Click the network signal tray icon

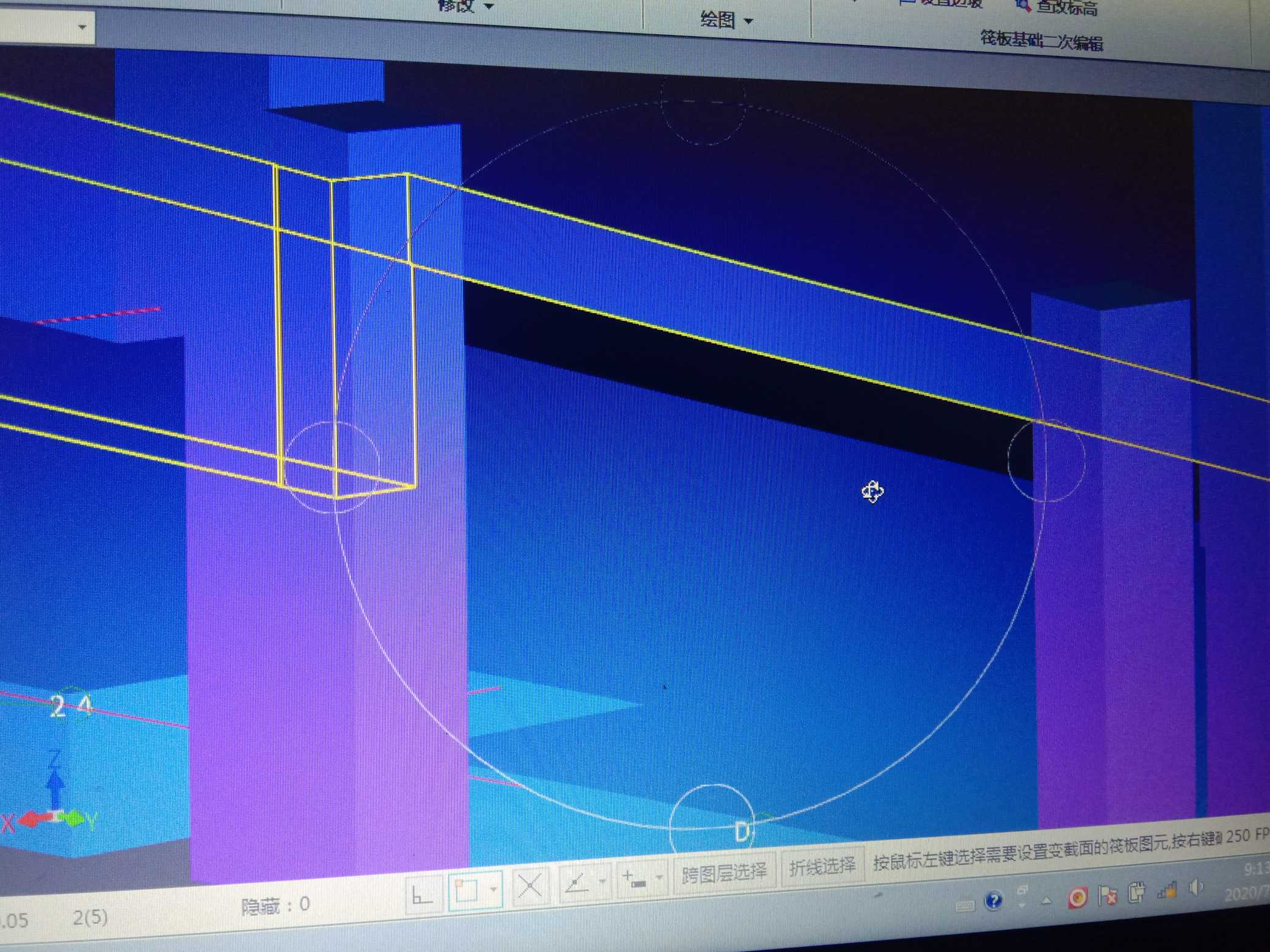coord(1167,891)
